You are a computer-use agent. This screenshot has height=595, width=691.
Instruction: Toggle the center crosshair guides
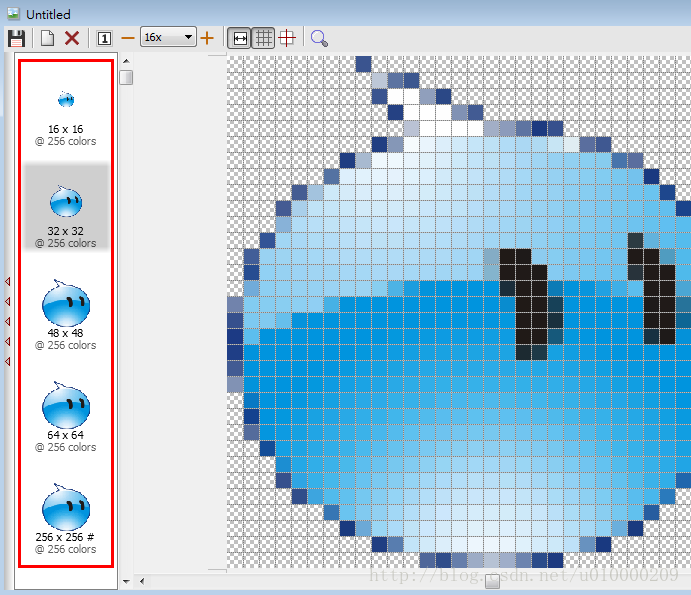pyautogui.click(x=287, y=38)
